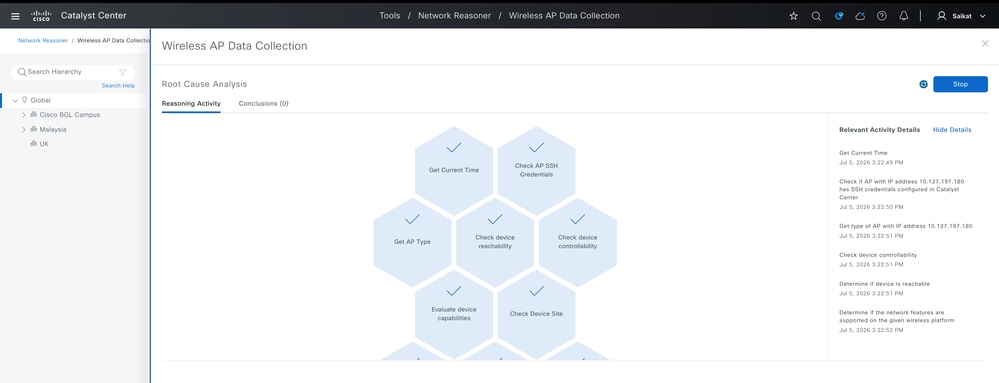Open the notifications bell icon
The height and width of the screenshot is (383, 999).
click(903, 16)
